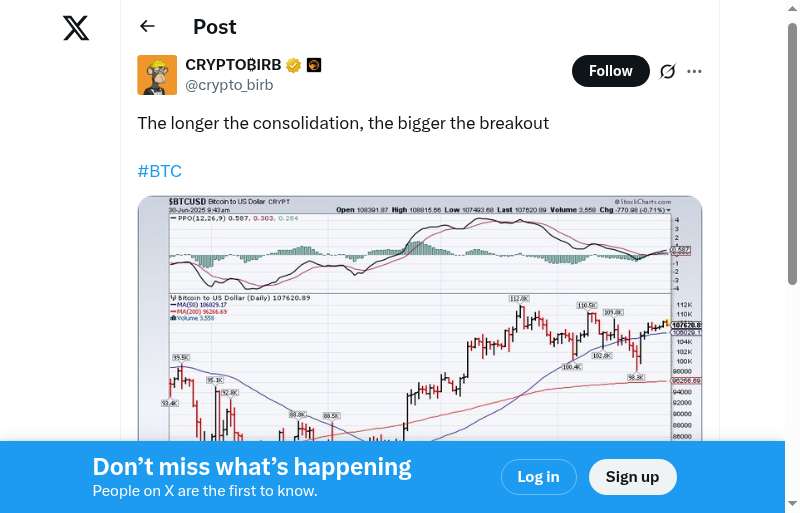Open the Bitcoin chart image
This screenshot has height=513, width=800.
tap(420, 318)
